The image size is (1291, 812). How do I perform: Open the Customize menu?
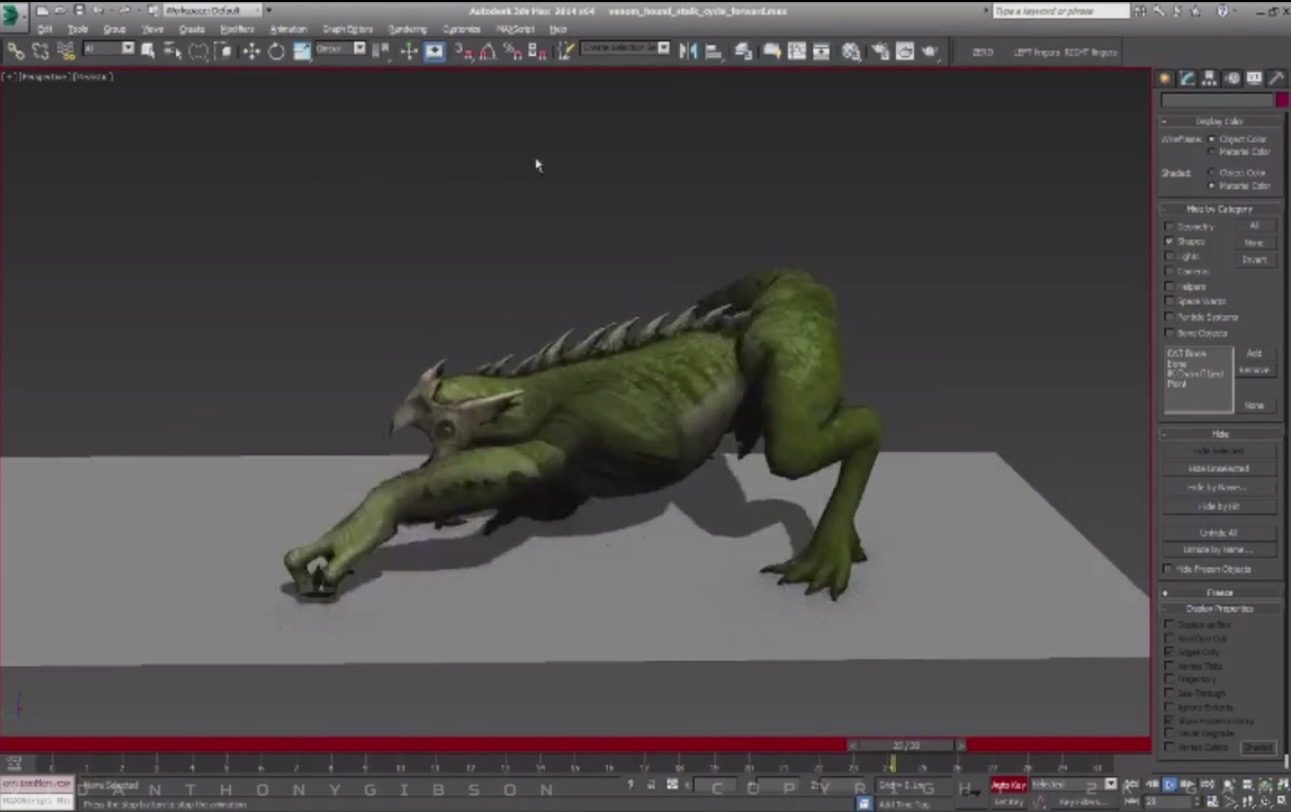[461, 29]
